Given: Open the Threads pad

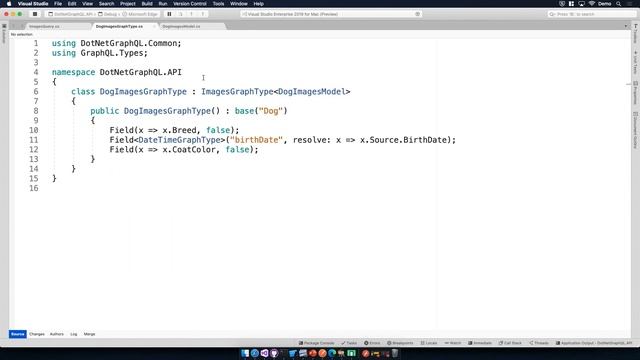Looking at the screenshot, I should 539,343.
